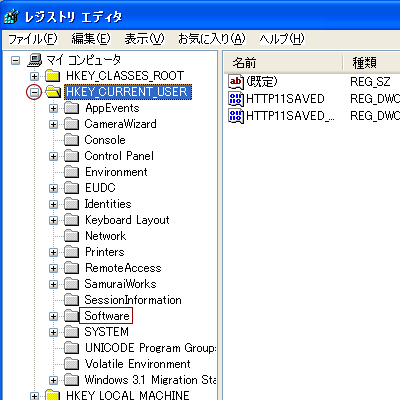Image resolution: width=400 pixels, height=400 pixels.
Task: Click the 種類 column header
Action: pos(372,63)
